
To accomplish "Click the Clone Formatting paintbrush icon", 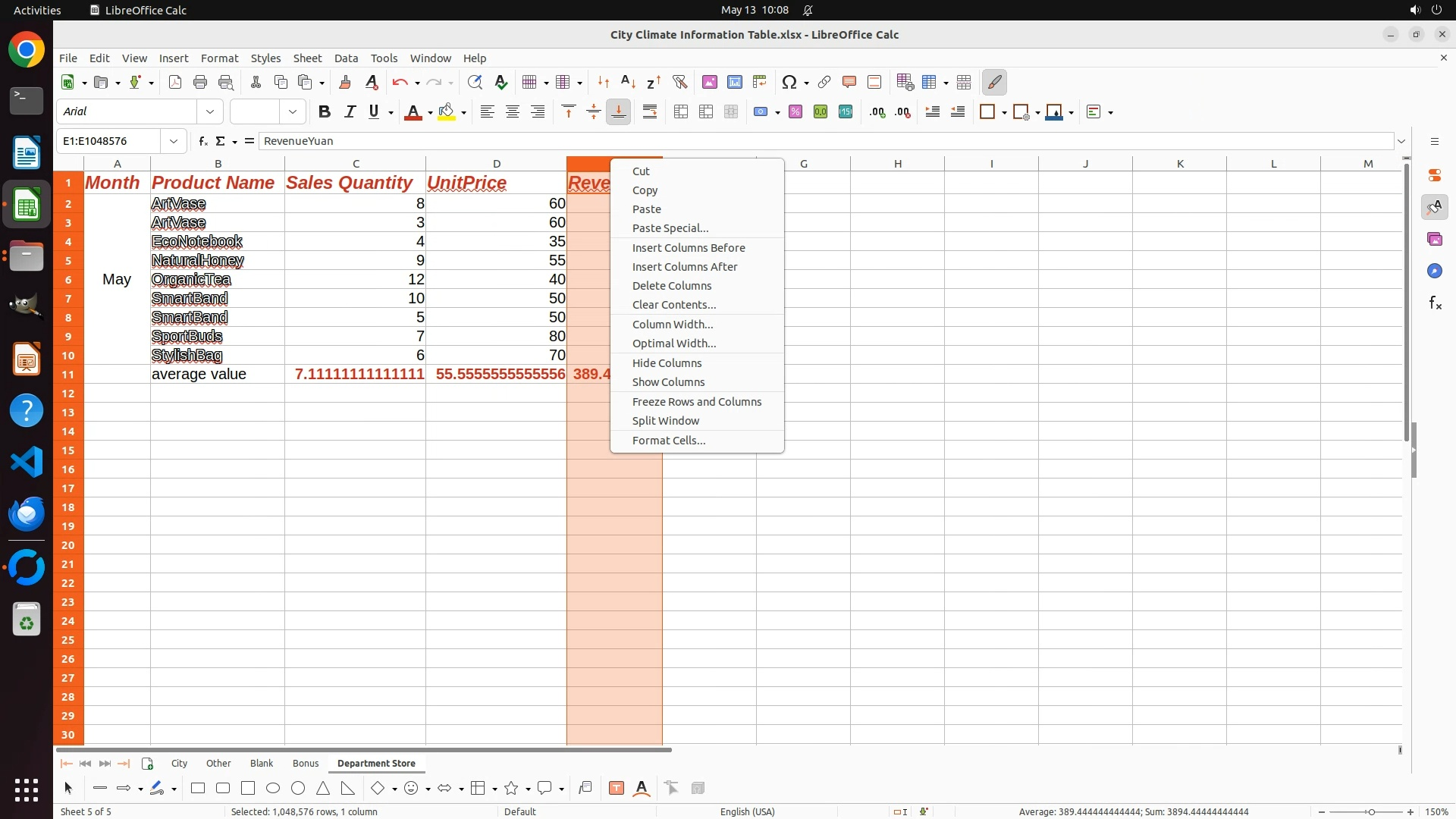I will tap(345, 82).
